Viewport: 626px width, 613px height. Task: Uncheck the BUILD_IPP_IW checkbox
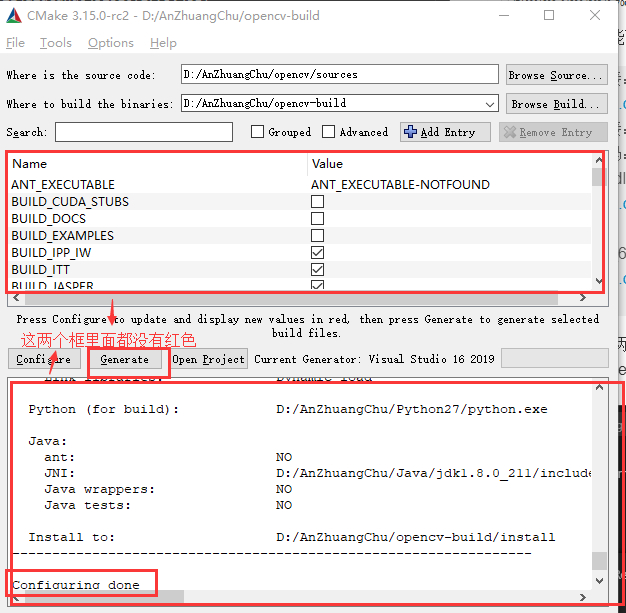[317, 253]
